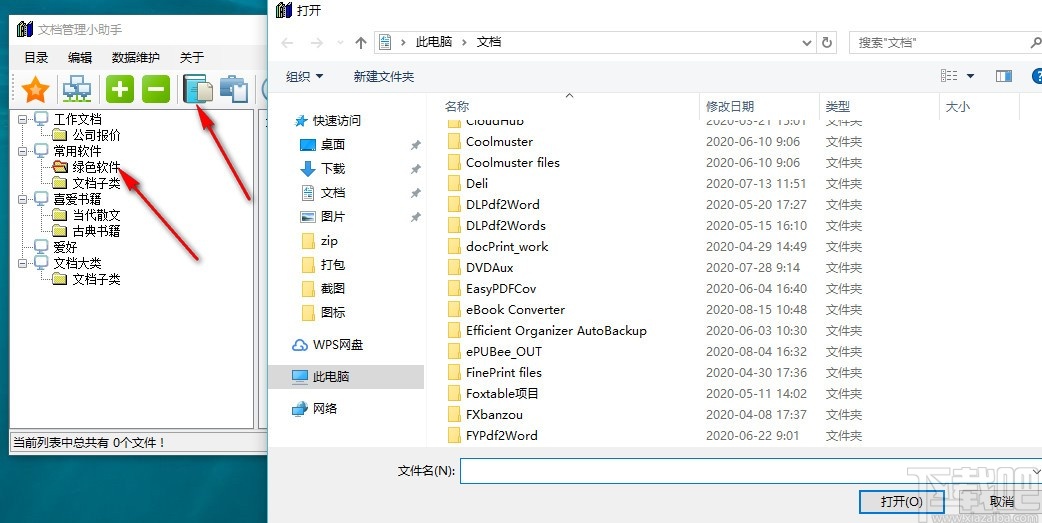
Task: Select 网络 in navigation pane
Action: 325,409
